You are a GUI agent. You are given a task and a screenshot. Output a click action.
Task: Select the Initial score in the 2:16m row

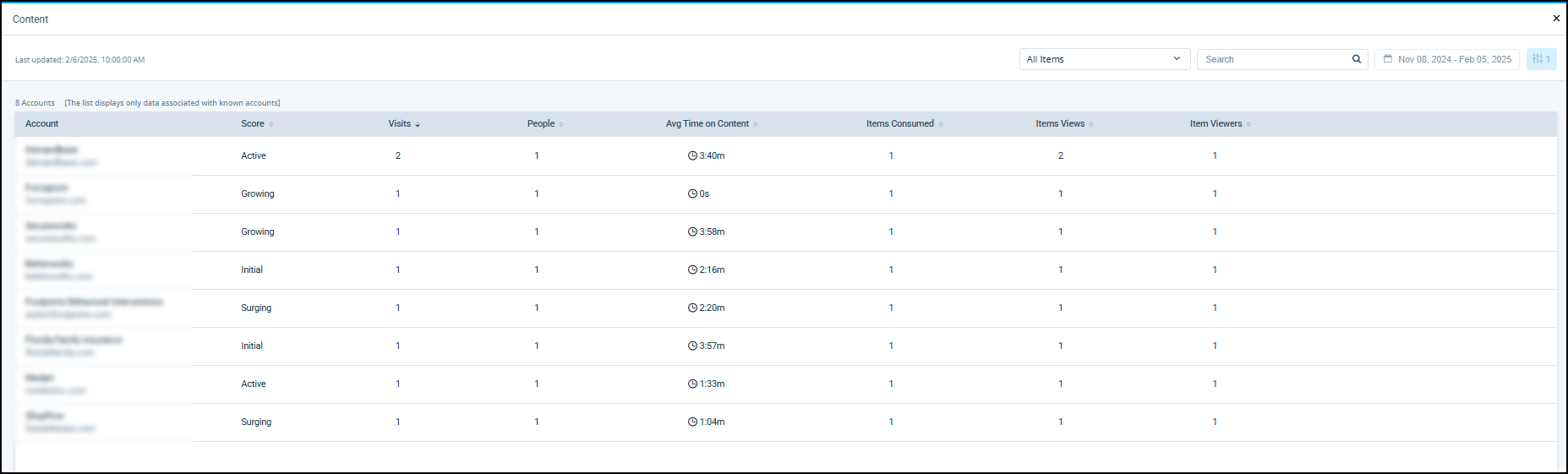point(252,270)
